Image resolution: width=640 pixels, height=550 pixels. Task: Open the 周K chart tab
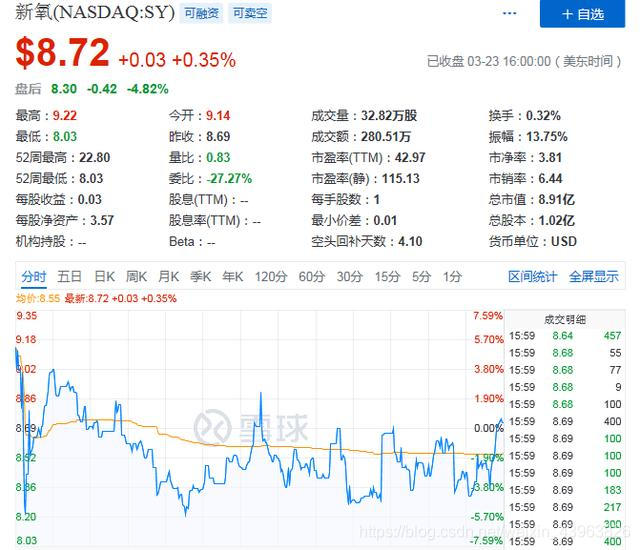coord(136,277)
